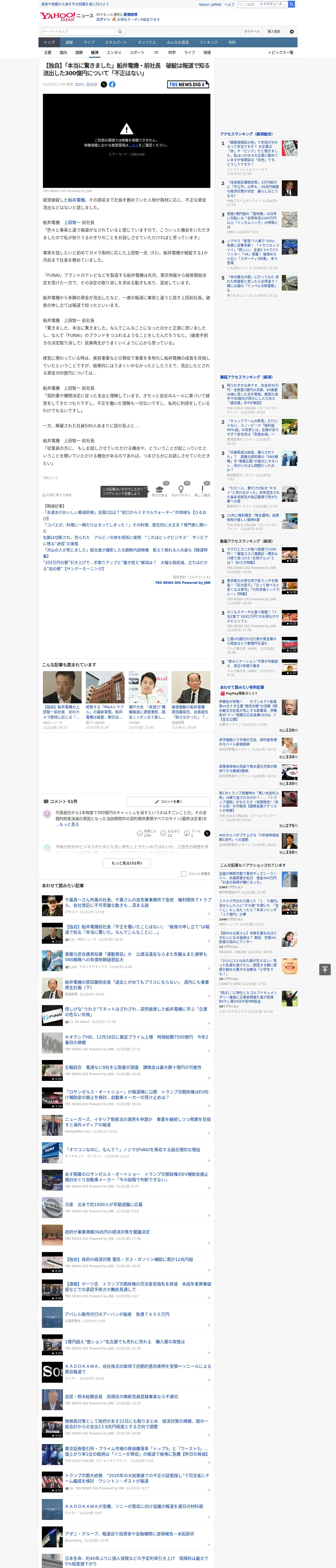Select the 速報 tab
336x1568 pixels.
[x=69, y=42]
